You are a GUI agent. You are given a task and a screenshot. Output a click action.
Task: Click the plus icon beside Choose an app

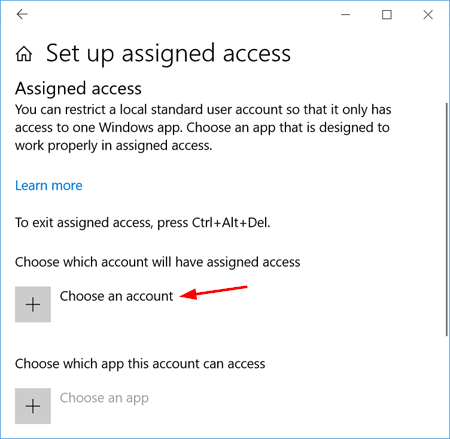33,406
